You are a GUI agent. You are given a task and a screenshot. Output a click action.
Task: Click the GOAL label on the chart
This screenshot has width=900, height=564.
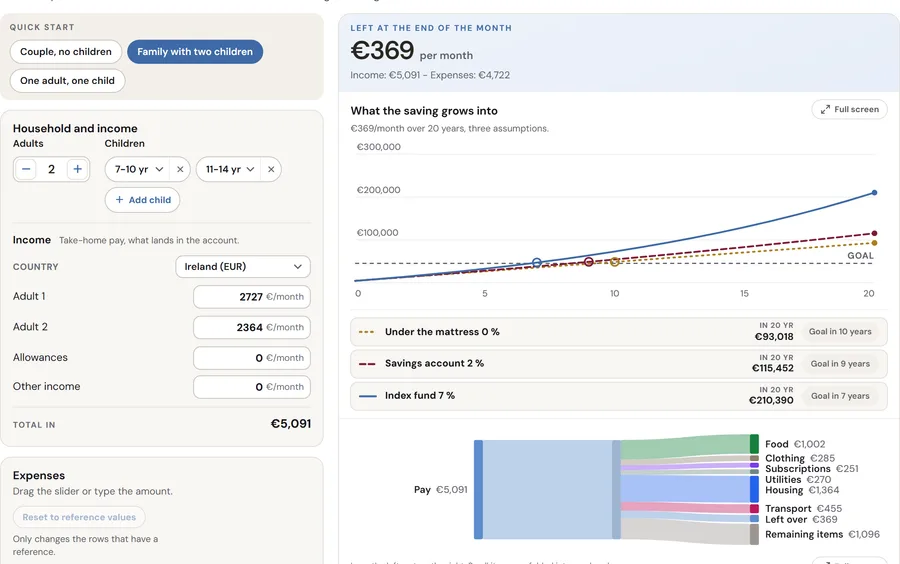tap(860, 256)
